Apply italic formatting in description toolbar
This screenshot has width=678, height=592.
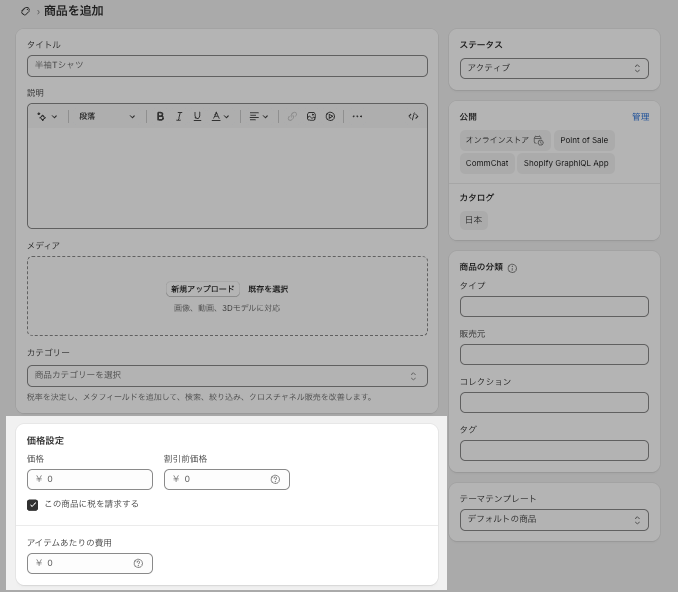(179, 117)
